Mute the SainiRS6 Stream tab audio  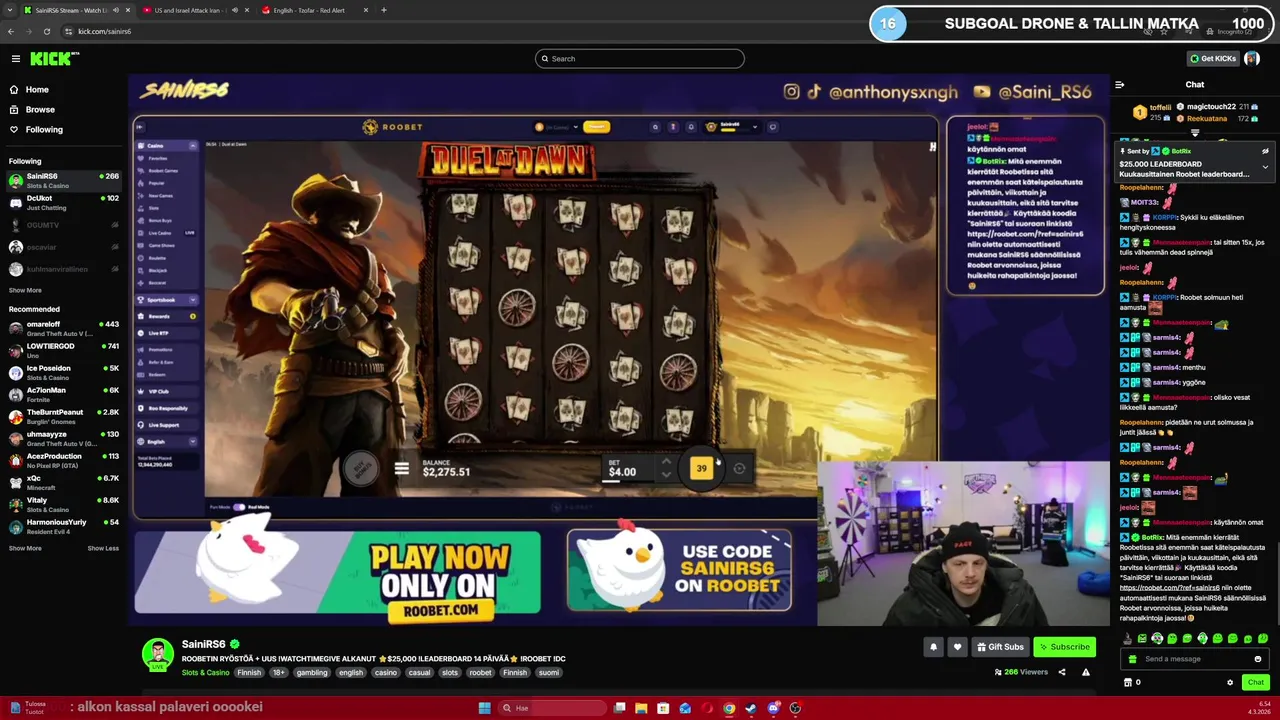coord(116,10)
